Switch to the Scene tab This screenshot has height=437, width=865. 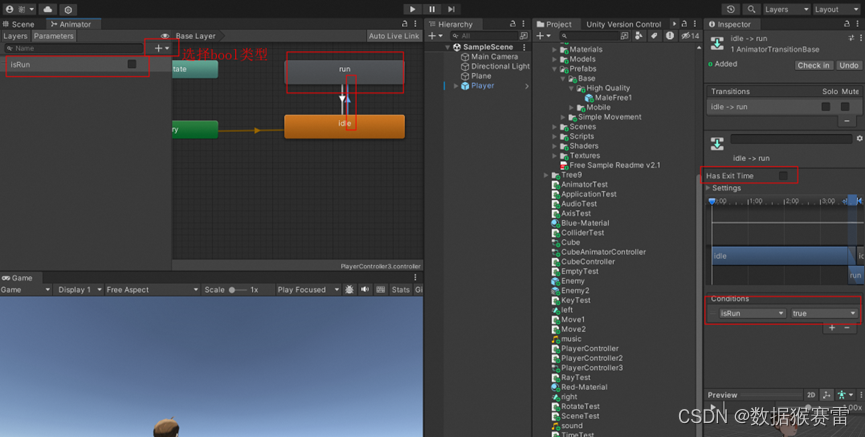(x=19, y=24)
